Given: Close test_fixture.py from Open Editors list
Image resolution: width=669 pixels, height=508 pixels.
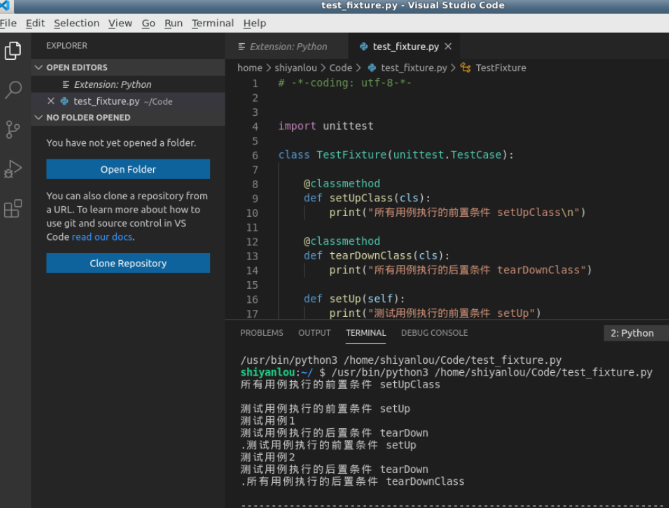Looking at the screenshot, I should tap(51, 101).
